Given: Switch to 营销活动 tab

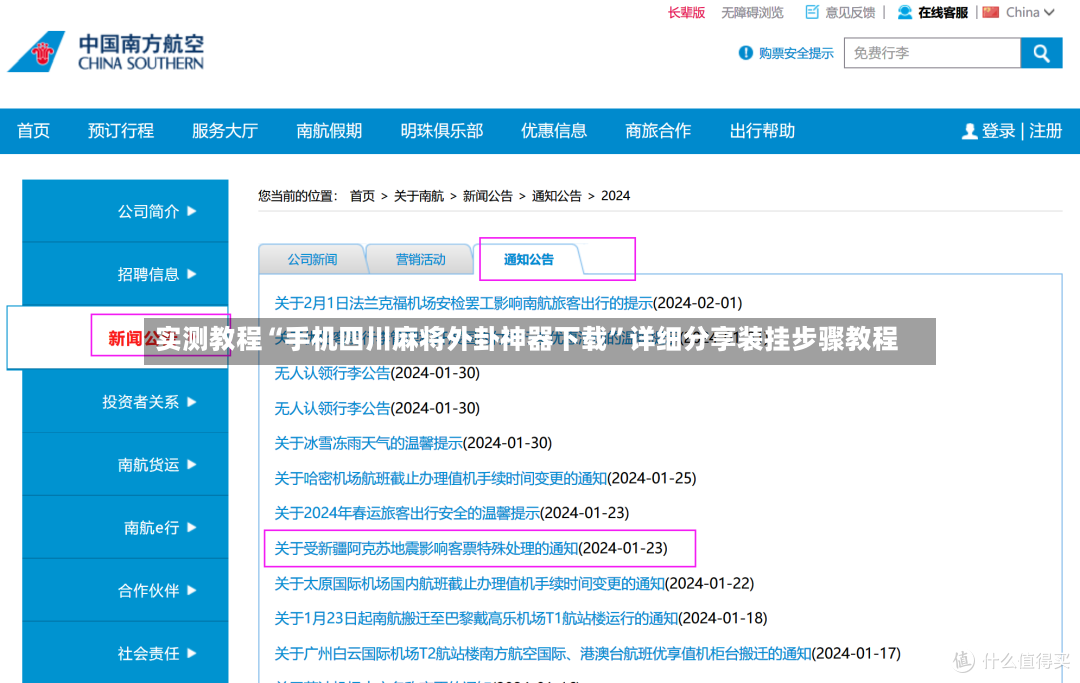Looking at the screenshot, I should point(420,260).
